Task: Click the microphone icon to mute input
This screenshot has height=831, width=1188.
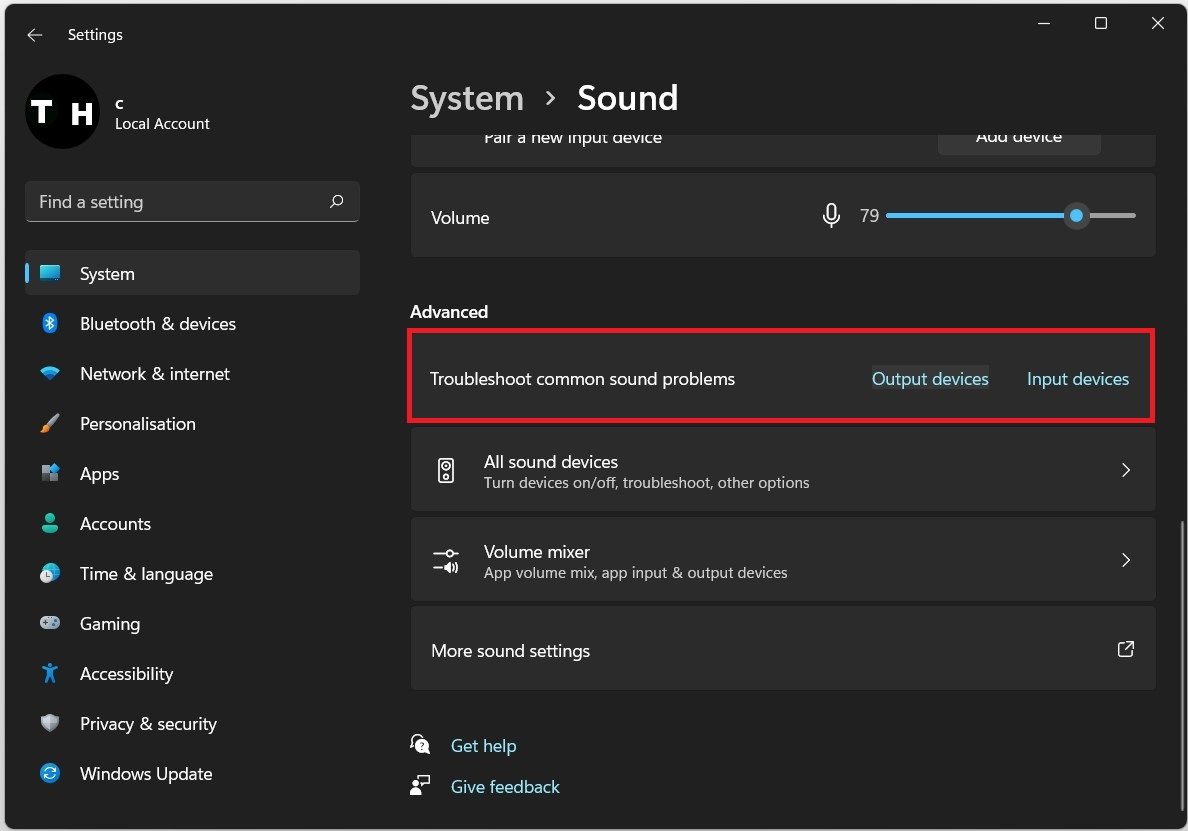Action: [830, 216]
